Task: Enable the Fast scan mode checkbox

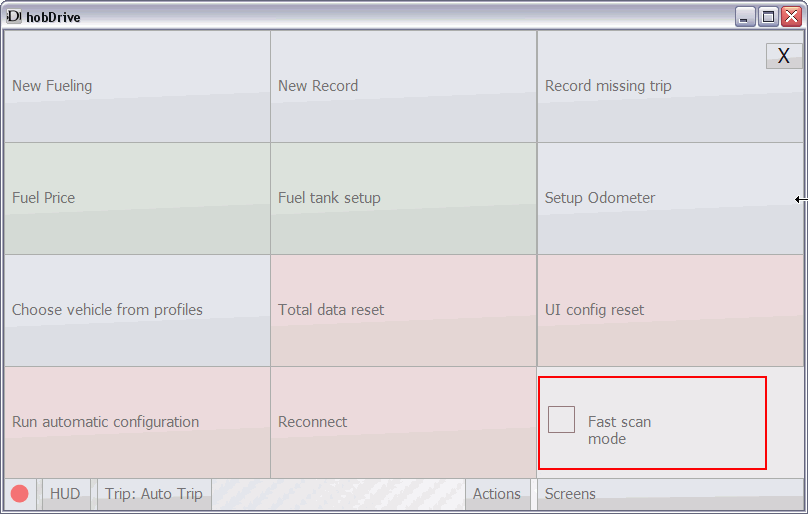Action: point(561,420)
